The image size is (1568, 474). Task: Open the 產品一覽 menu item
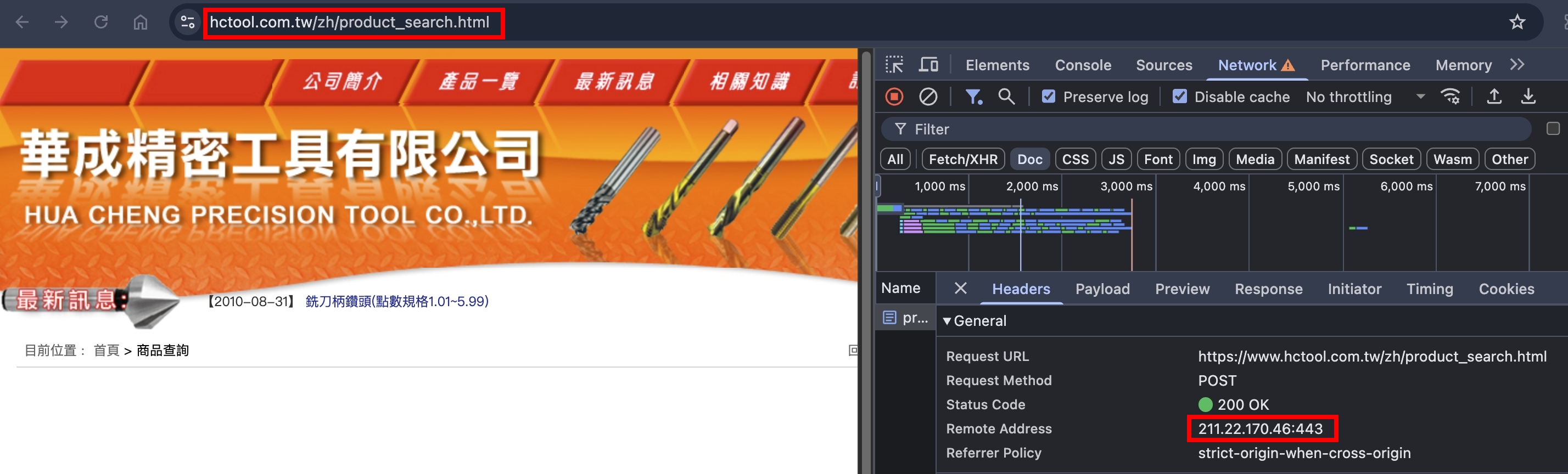pos(479,81)
